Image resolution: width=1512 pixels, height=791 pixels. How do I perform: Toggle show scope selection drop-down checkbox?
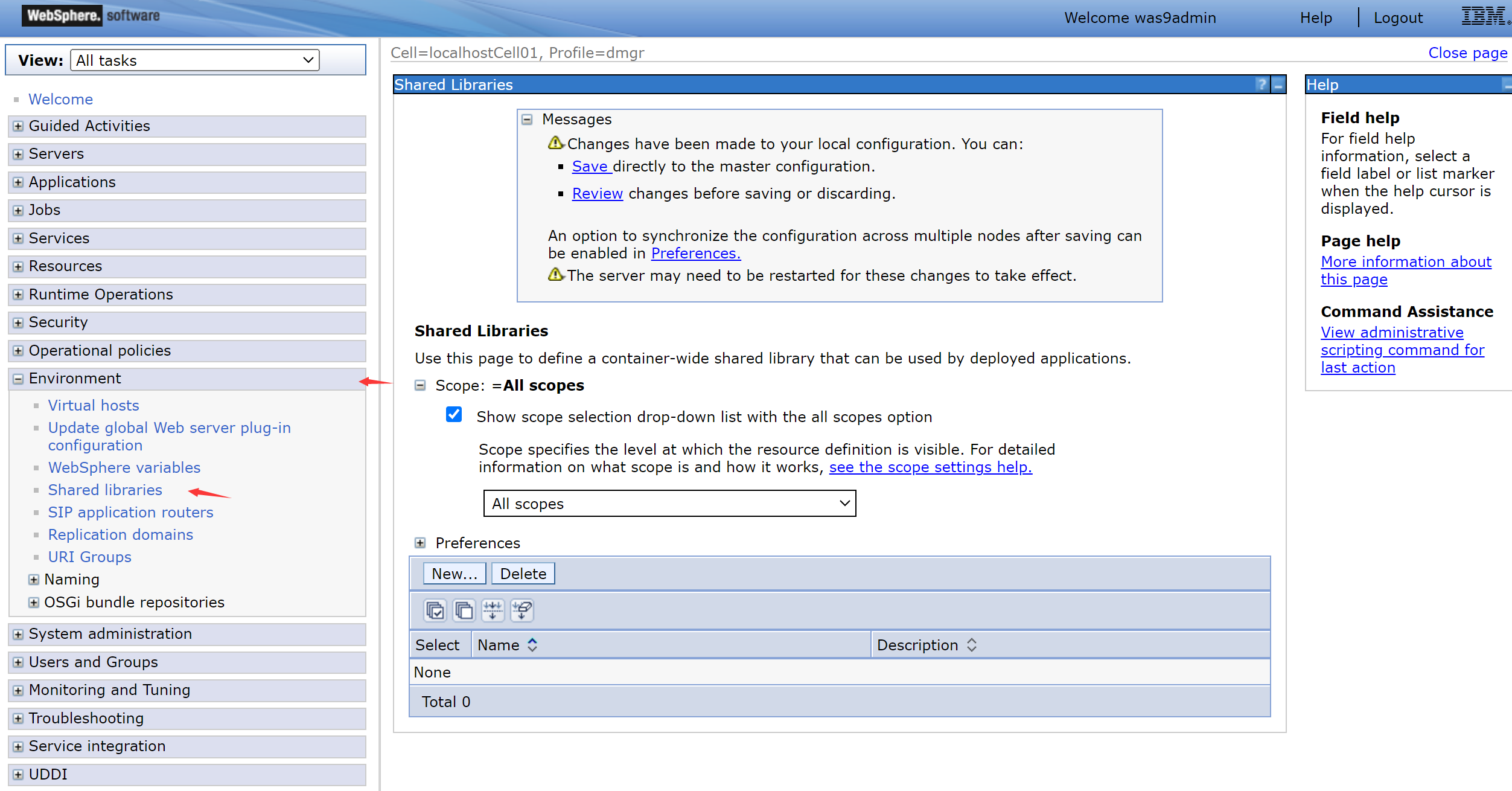coord(454,415)
